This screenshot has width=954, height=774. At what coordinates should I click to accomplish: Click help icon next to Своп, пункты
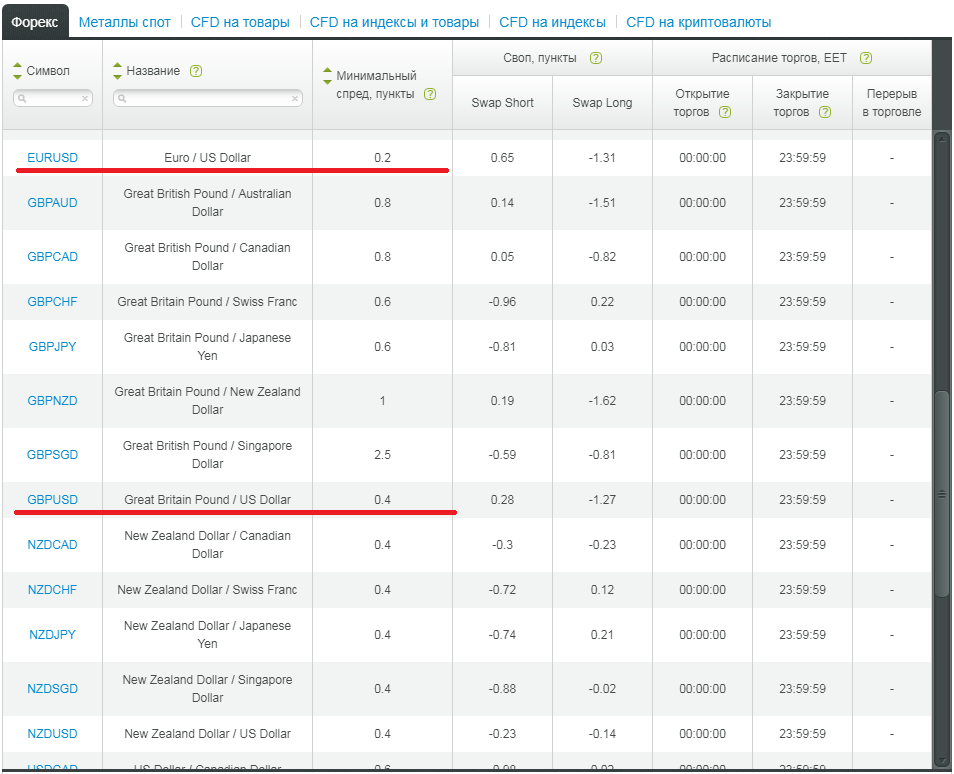596,58
